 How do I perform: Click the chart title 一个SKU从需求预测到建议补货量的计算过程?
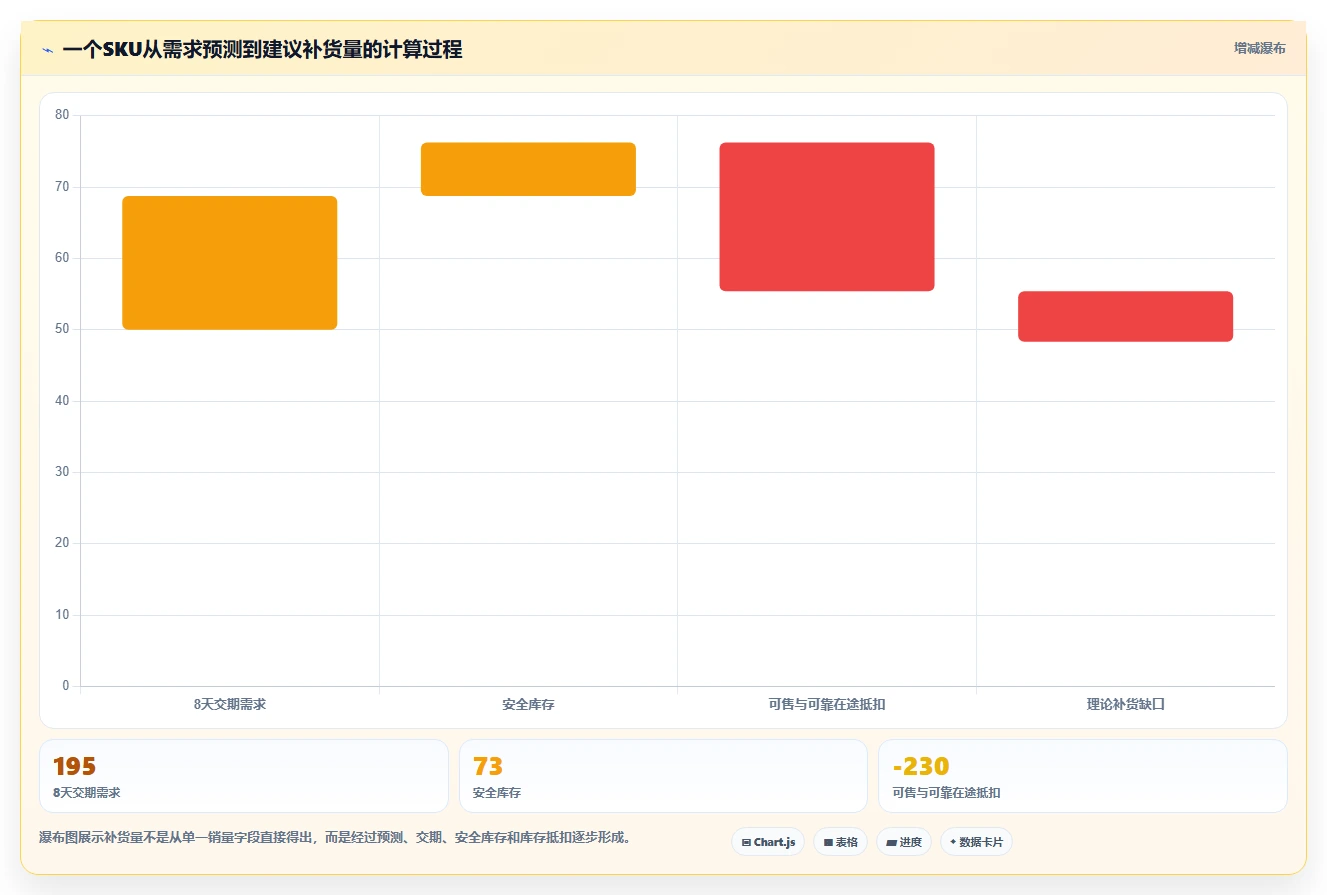click(262, 49)
